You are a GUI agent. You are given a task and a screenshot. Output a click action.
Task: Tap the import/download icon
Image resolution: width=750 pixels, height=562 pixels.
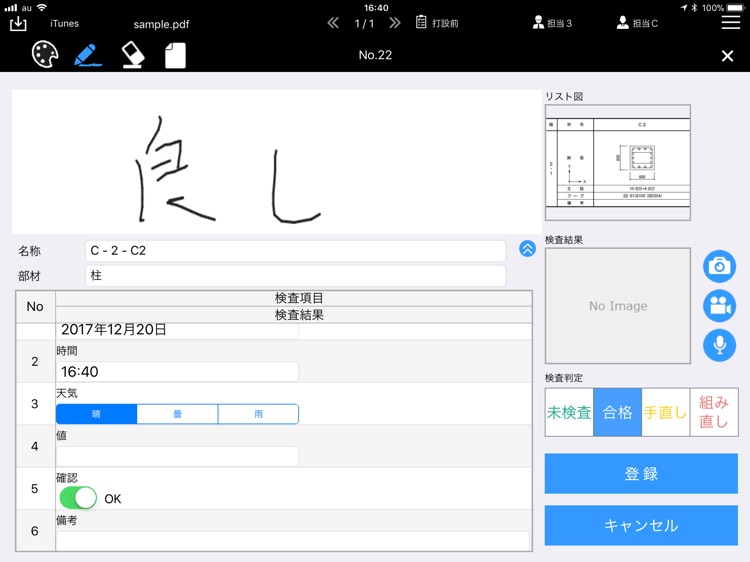[x=18, y=23]
